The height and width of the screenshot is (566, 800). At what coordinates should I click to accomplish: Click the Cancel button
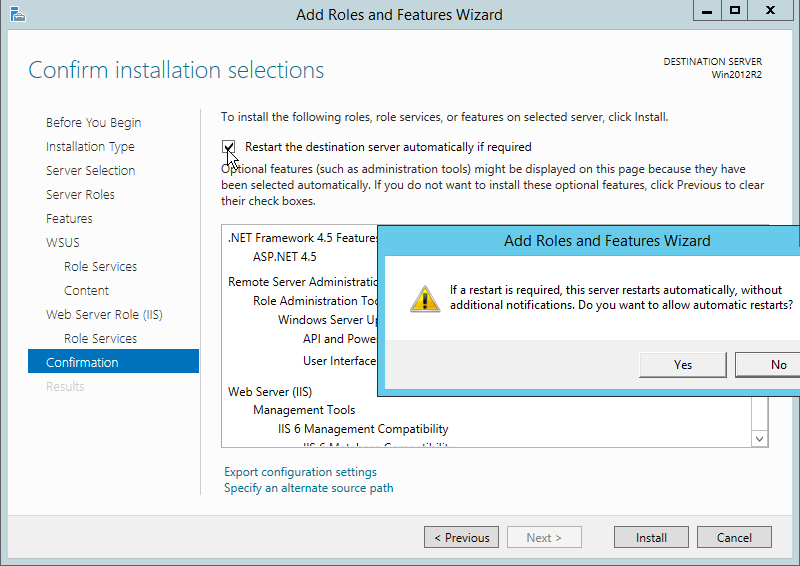point(734,537)
